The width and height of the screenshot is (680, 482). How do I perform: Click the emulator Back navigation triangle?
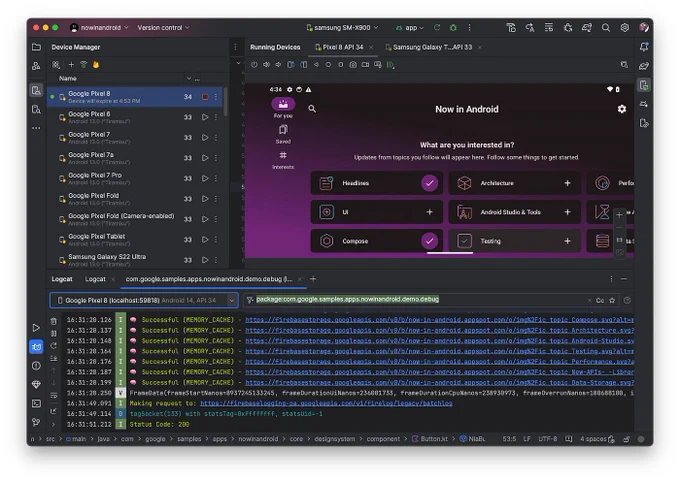click(316, 65)
